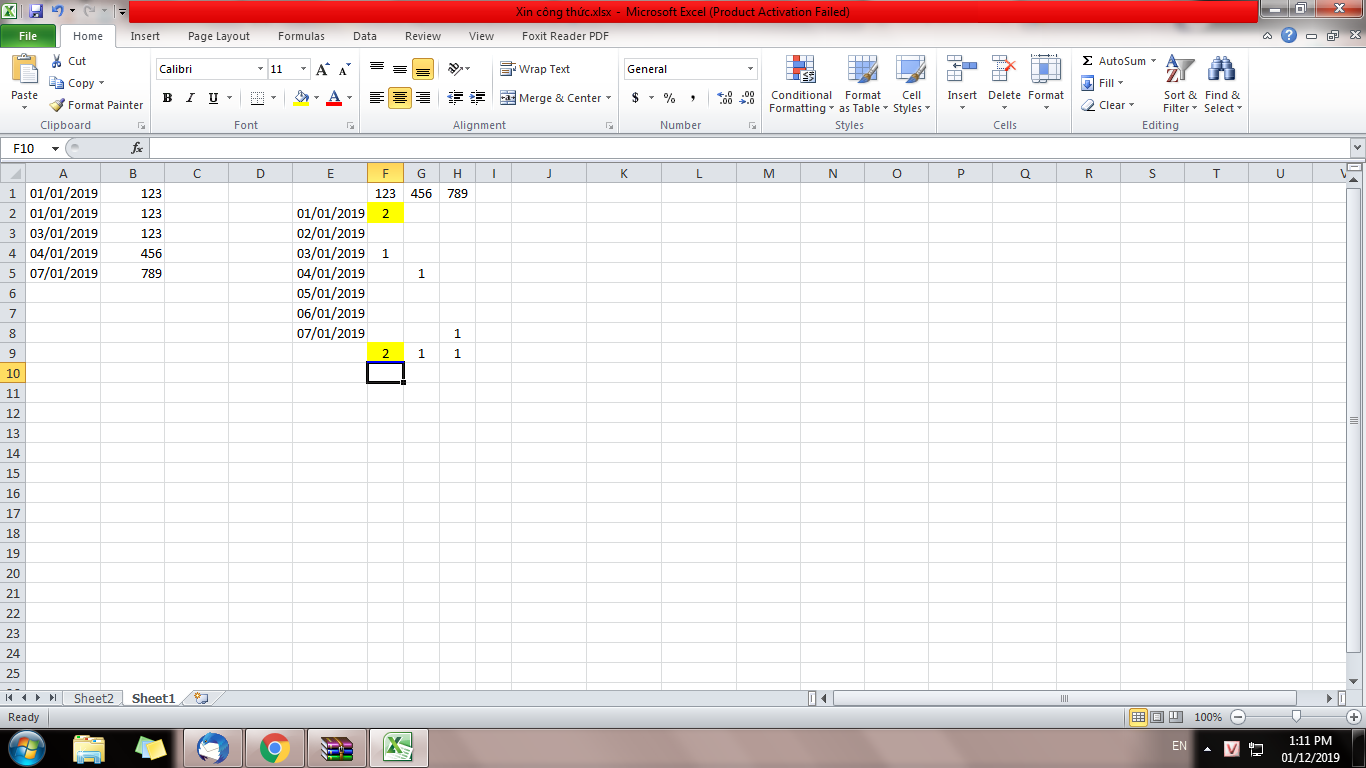
Task: Toggle Italic text formatting
Action: pos(190,98)
